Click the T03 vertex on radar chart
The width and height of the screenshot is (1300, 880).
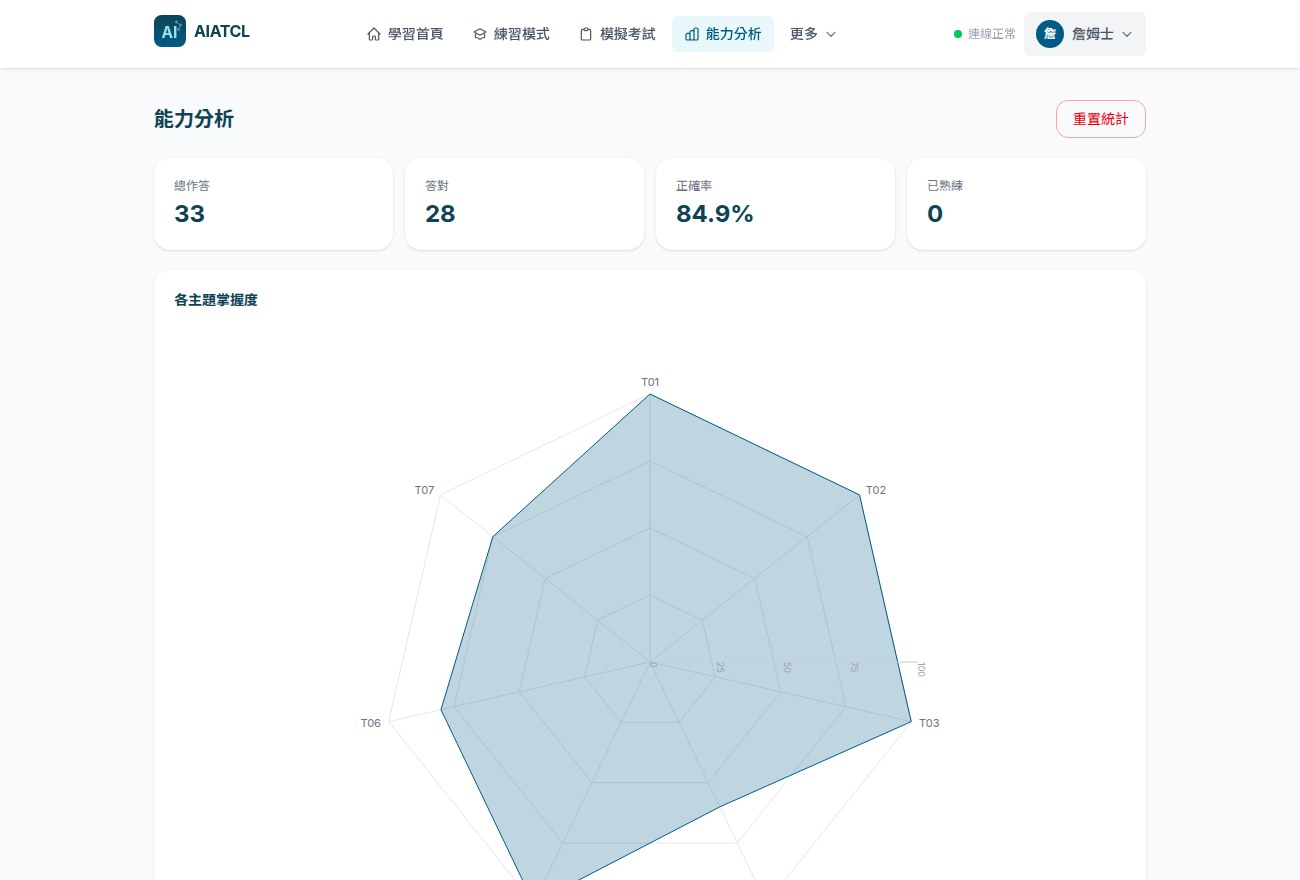coord(911,721)
